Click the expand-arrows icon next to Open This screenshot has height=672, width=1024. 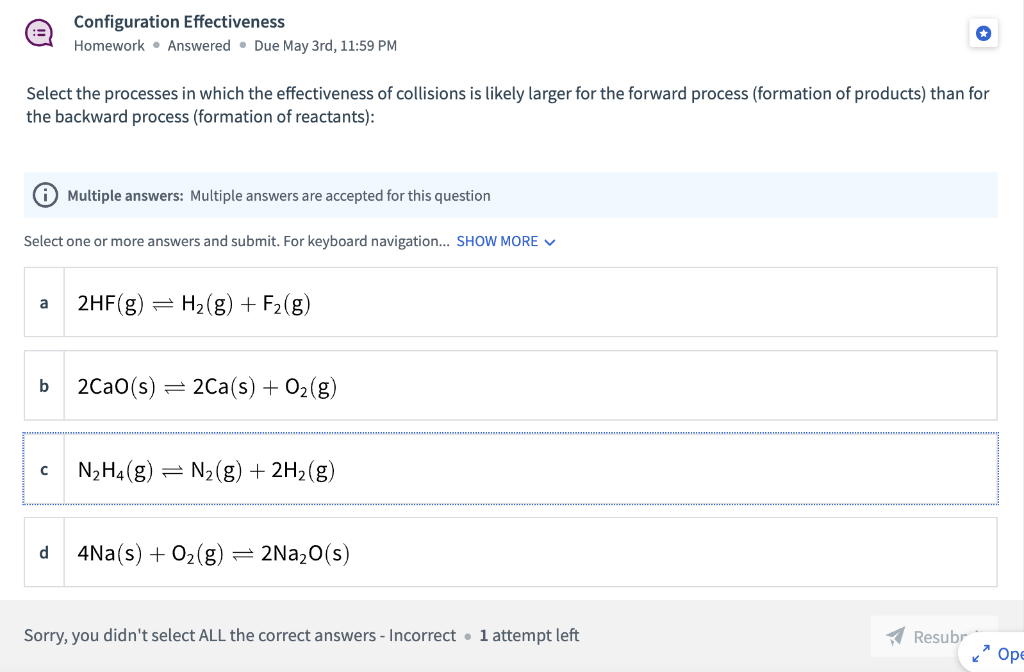click(x=979, y=654)
